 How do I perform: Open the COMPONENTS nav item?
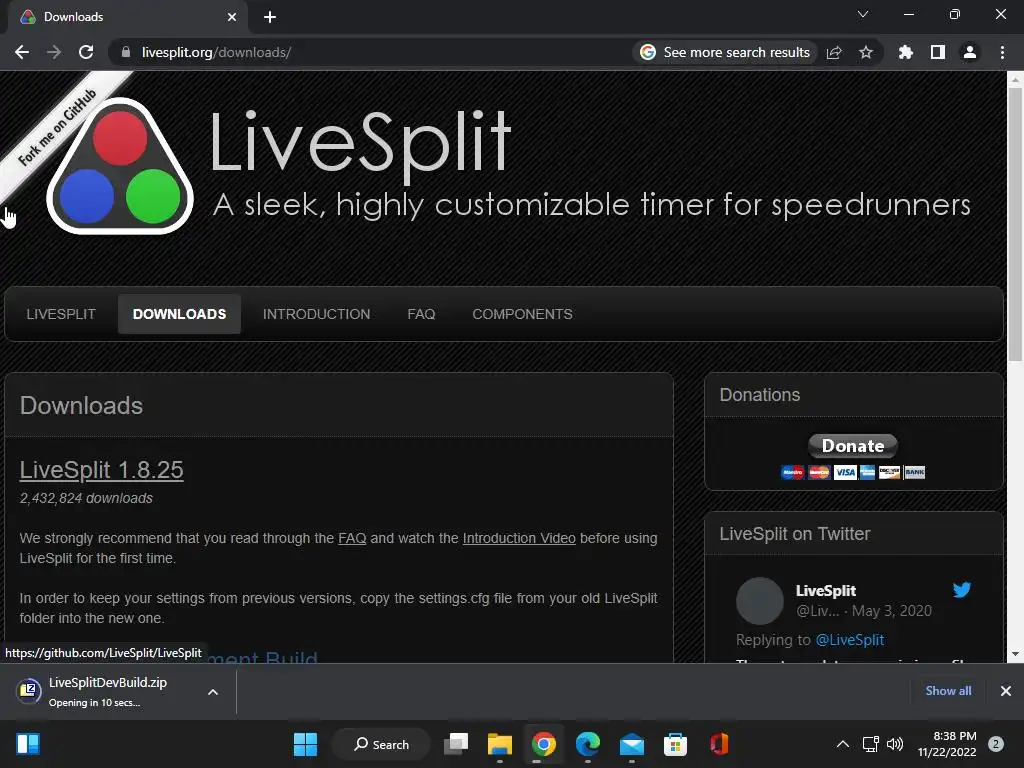522,314
